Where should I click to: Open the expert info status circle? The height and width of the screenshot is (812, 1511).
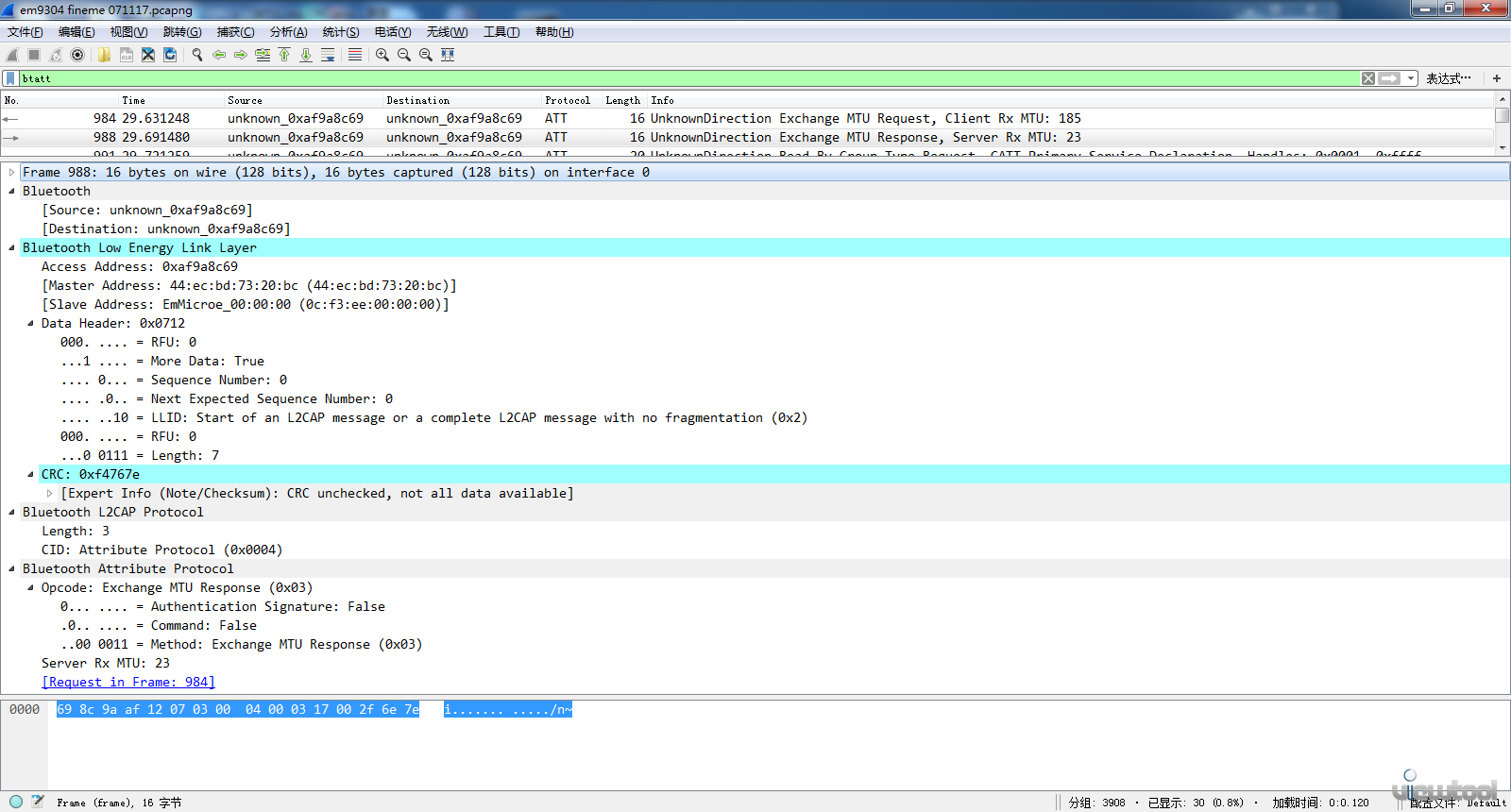[x=16, y=802]
